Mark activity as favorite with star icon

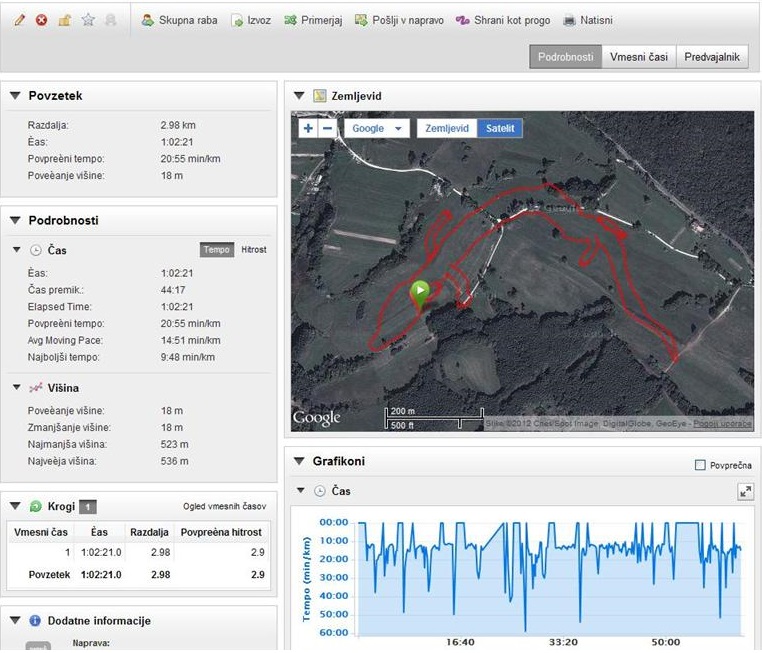(88, 20)
